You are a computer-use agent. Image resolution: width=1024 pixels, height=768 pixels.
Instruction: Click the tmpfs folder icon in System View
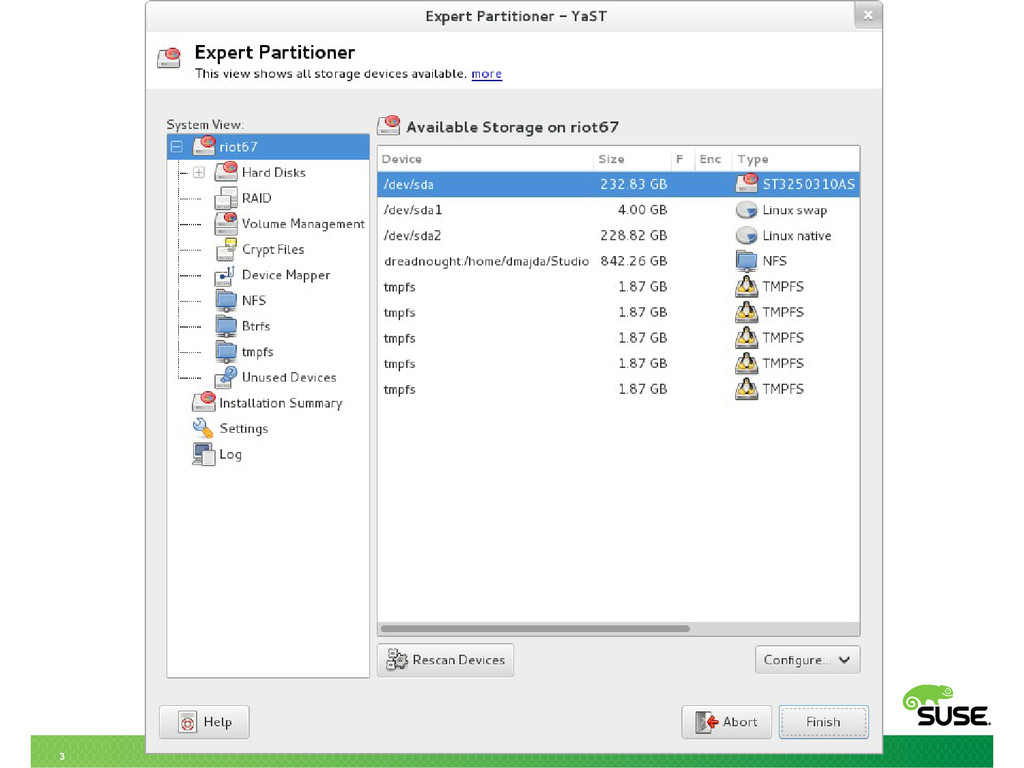[x=226, y=351]
